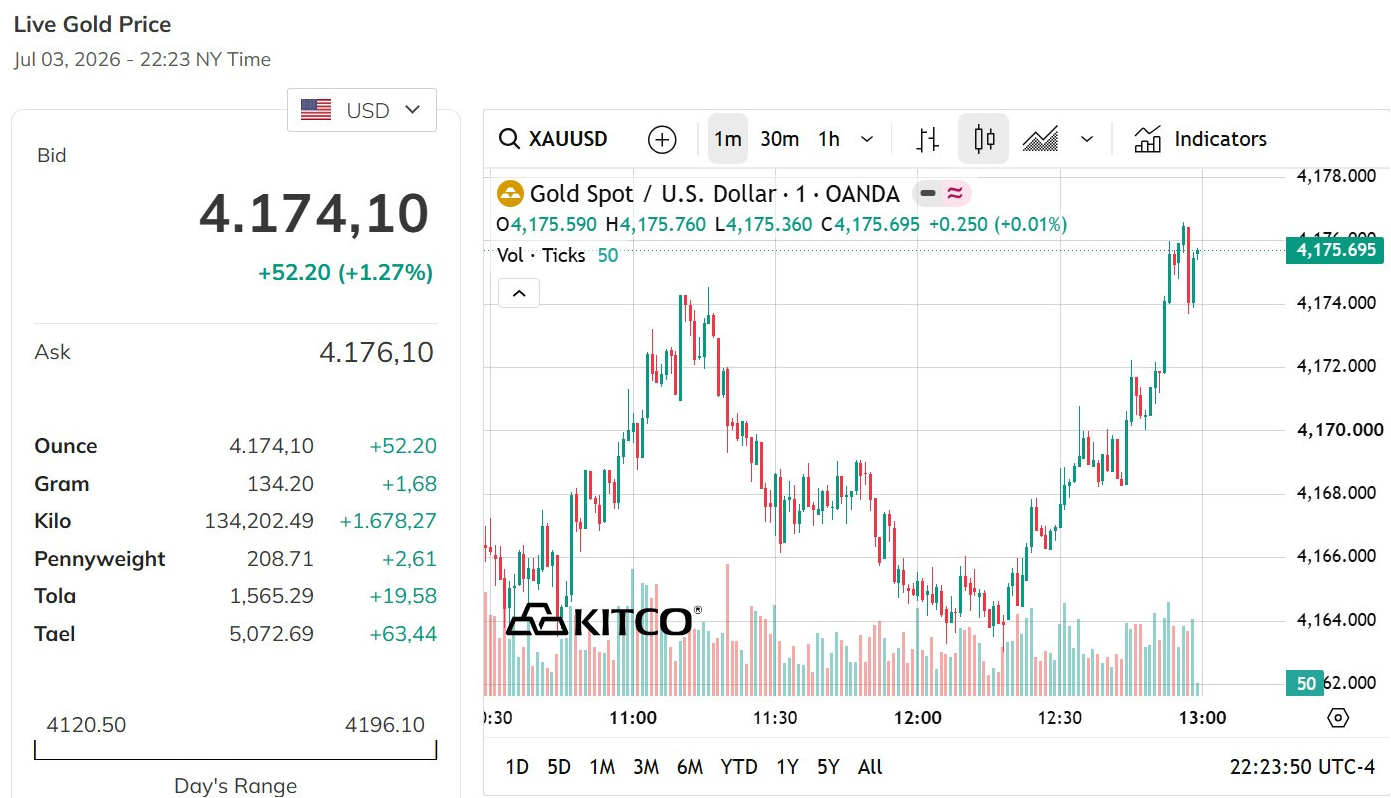Collapse the chart legend with the caret button

coord(519,294)
